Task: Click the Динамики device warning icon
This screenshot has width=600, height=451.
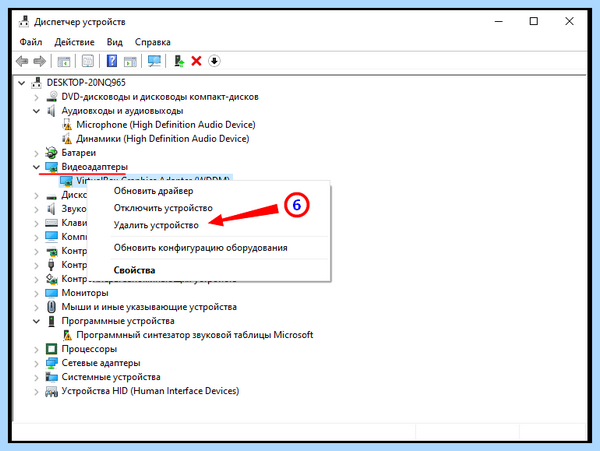Action: pos(67,139)
